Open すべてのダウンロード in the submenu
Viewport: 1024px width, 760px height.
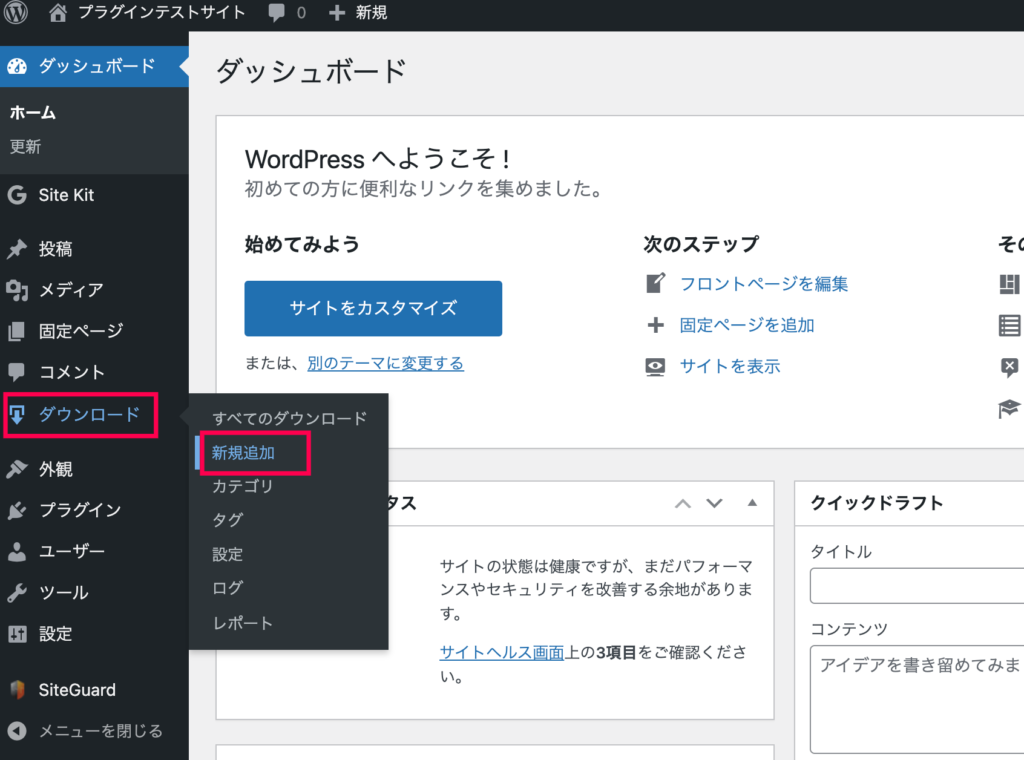[x=289, y=419]
